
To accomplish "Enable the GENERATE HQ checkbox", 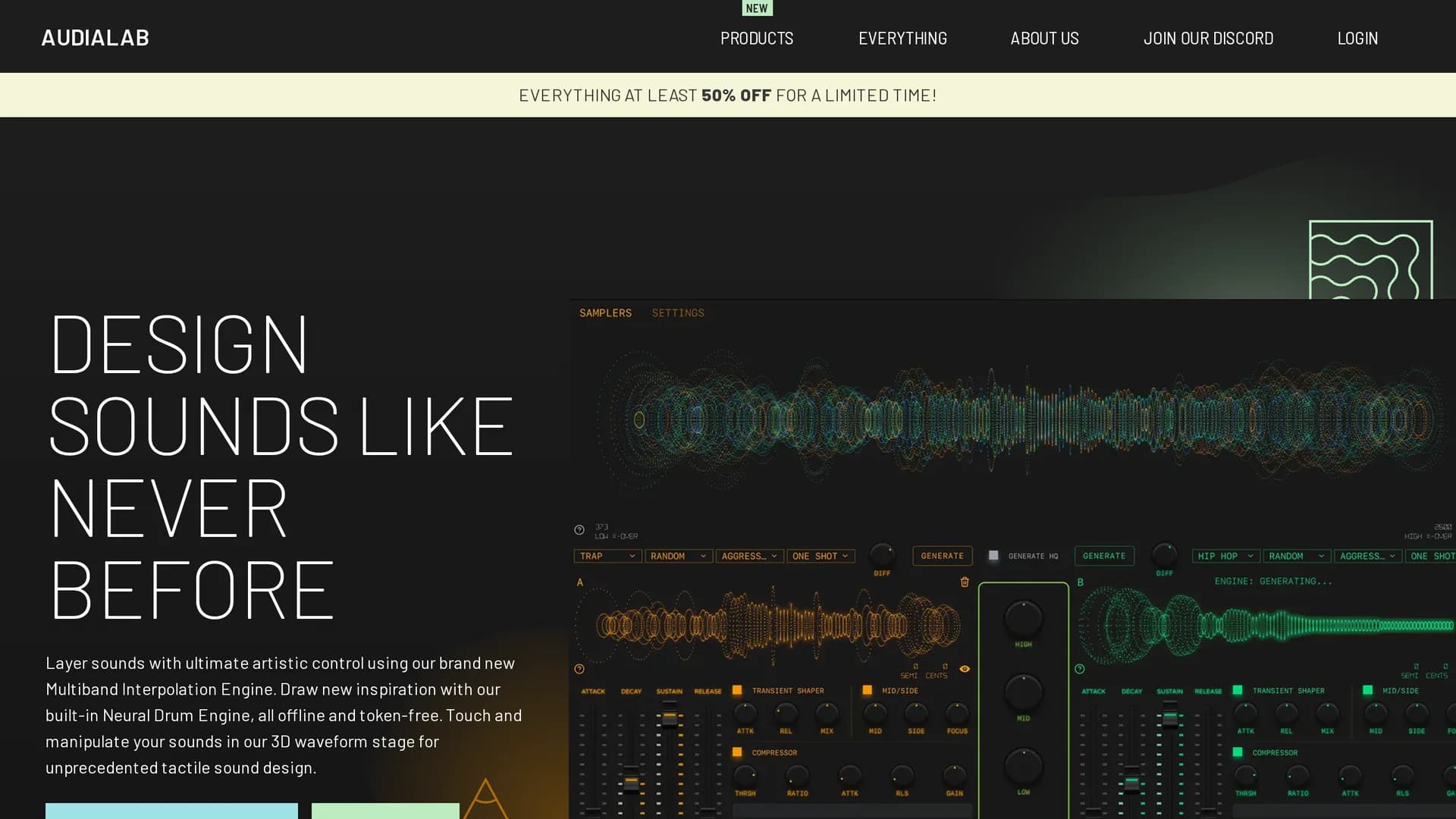I will pyautogui.click(x=993, y=556).
